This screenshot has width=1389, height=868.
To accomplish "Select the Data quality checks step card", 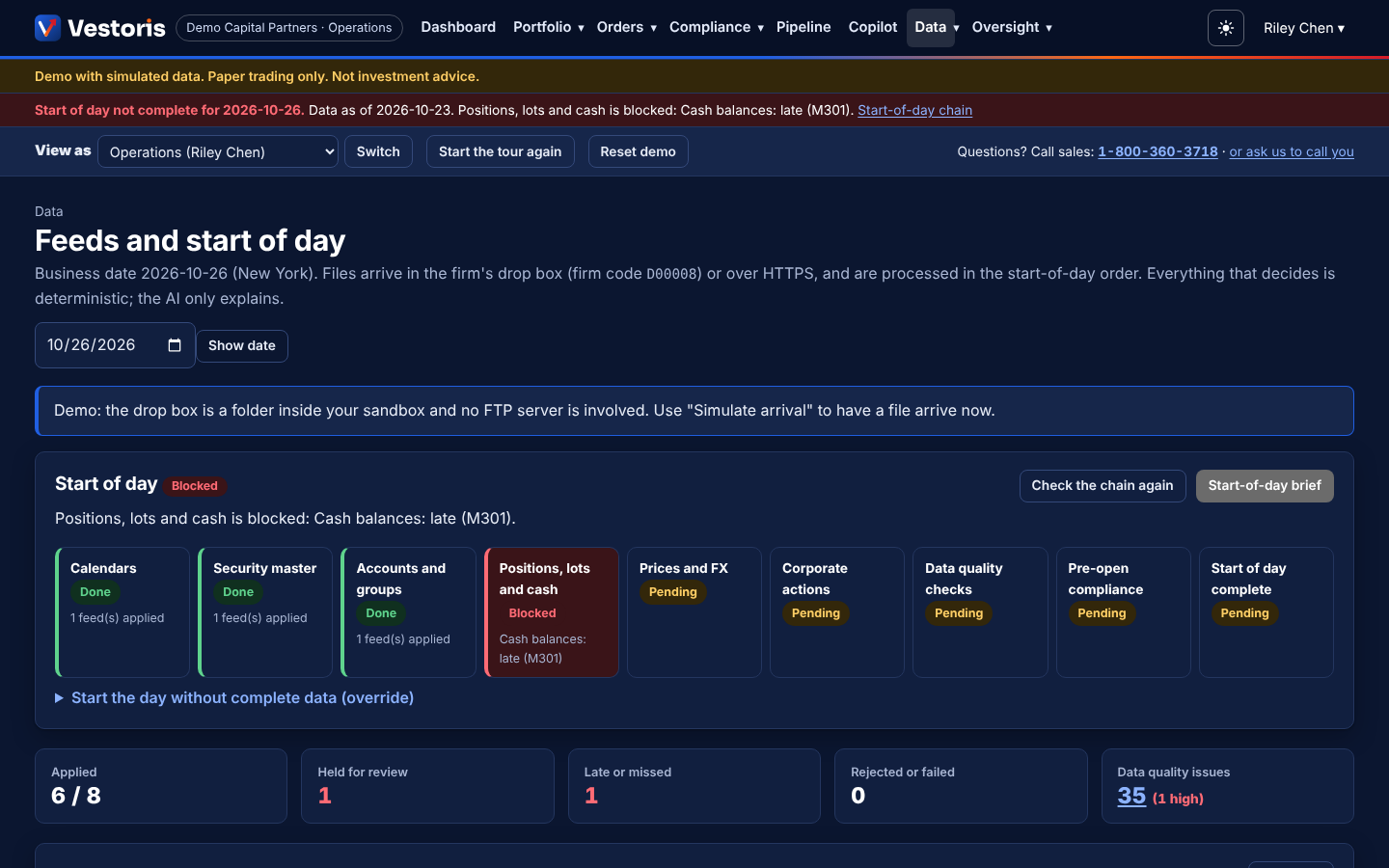I will [980, 612].
